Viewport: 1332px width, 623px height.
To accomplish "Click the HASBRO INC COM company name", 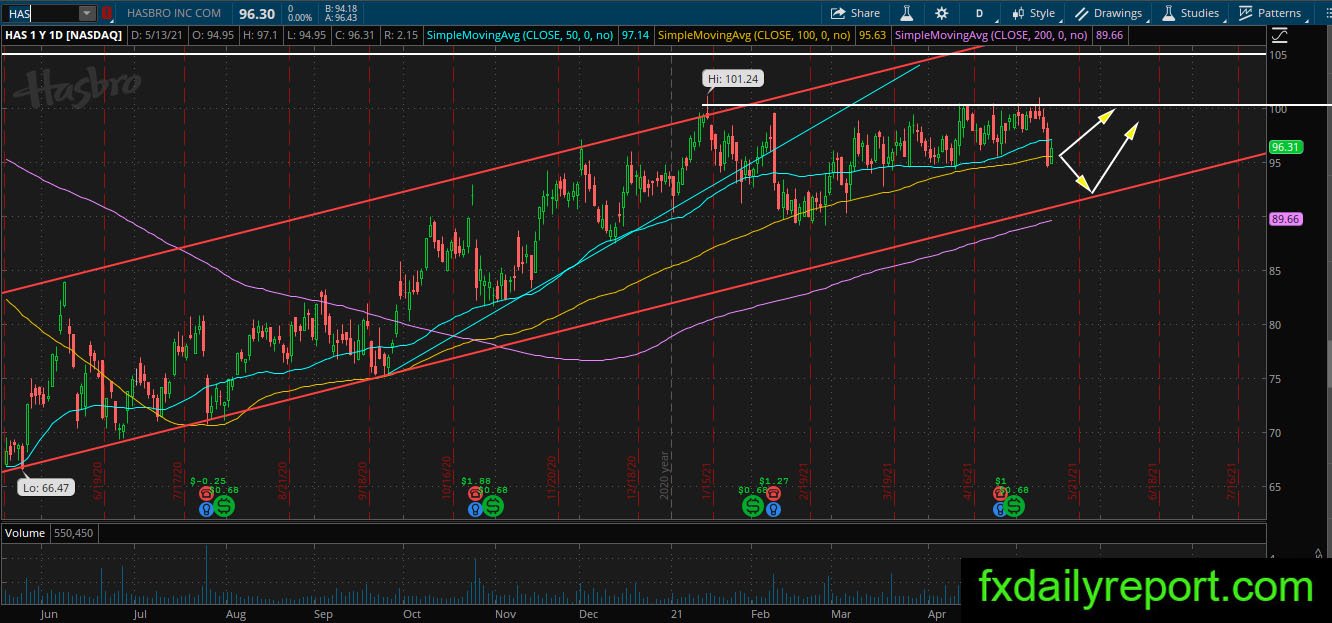I will tap(175, 13).
